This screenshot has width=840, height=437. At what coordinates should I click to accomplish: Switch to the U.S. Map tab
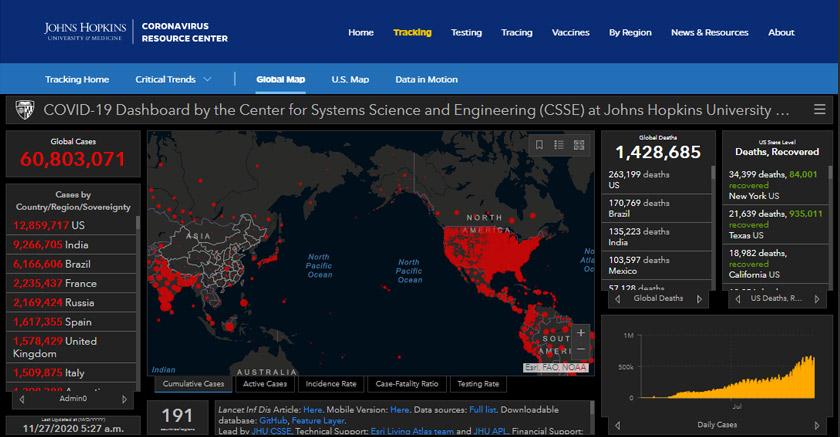coord(350,79)
